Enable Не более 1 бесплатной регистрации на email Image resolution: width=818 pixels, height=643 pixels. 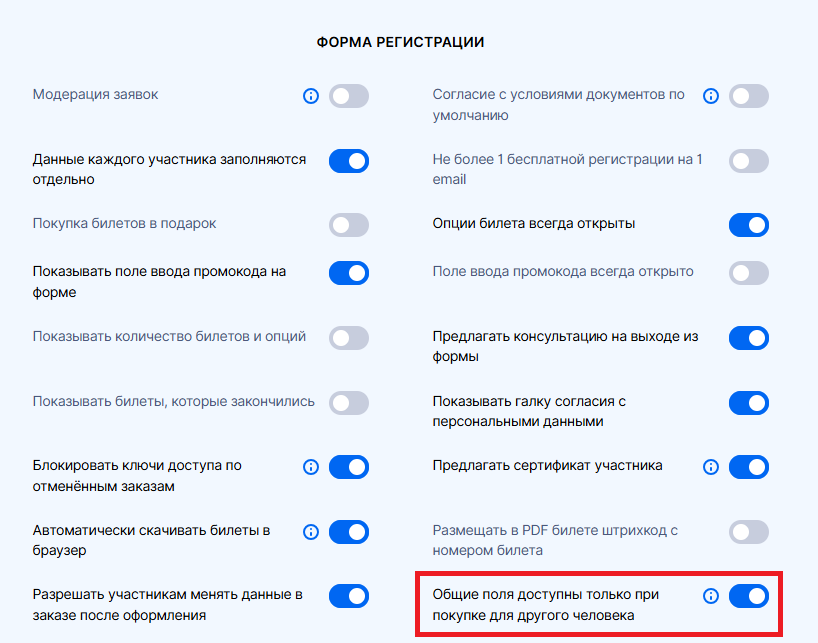(x=749, y=160)
